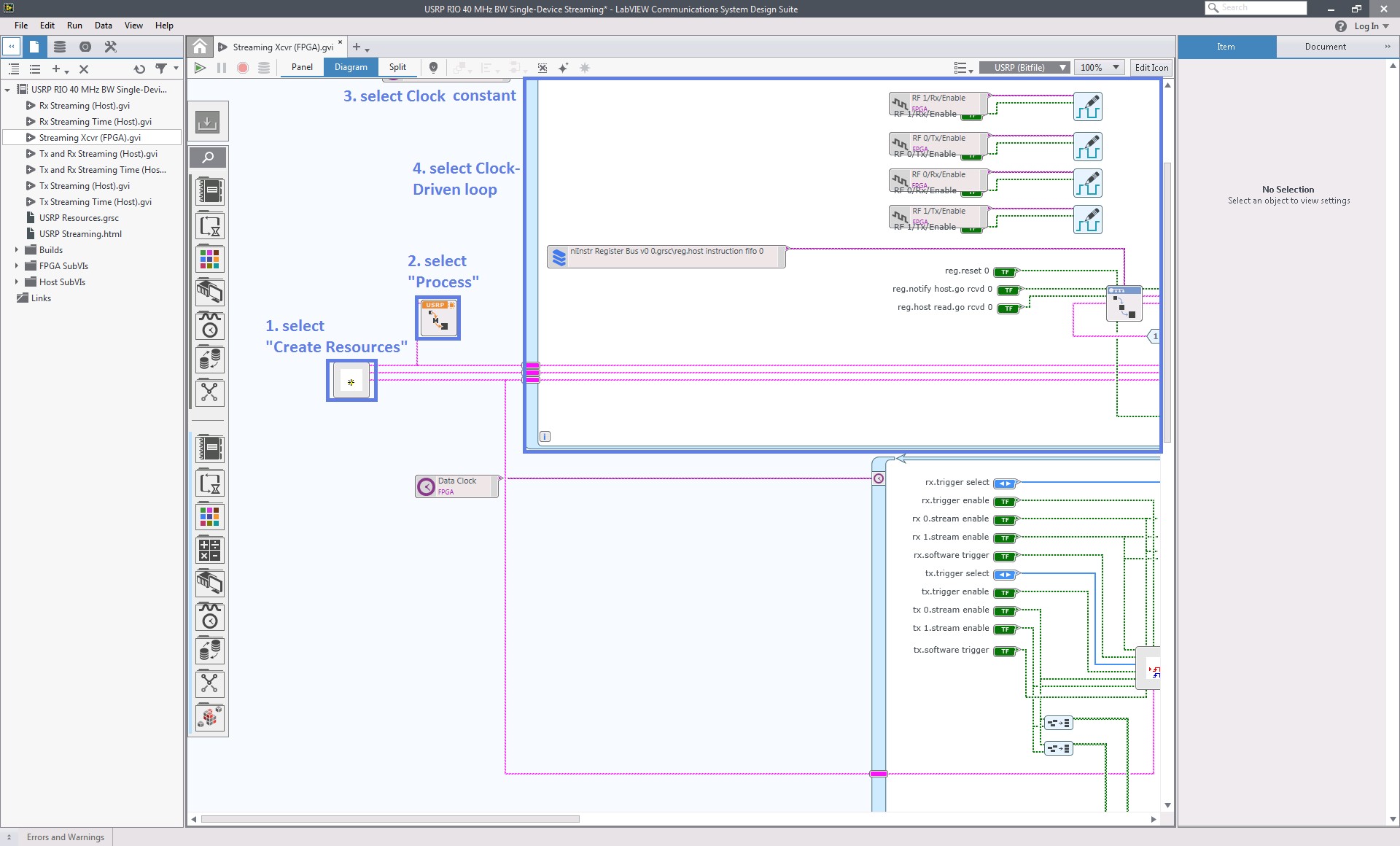Open the Errors and Warnings pane
Screen dimensions: 1400x846
[x=65, y=837]
